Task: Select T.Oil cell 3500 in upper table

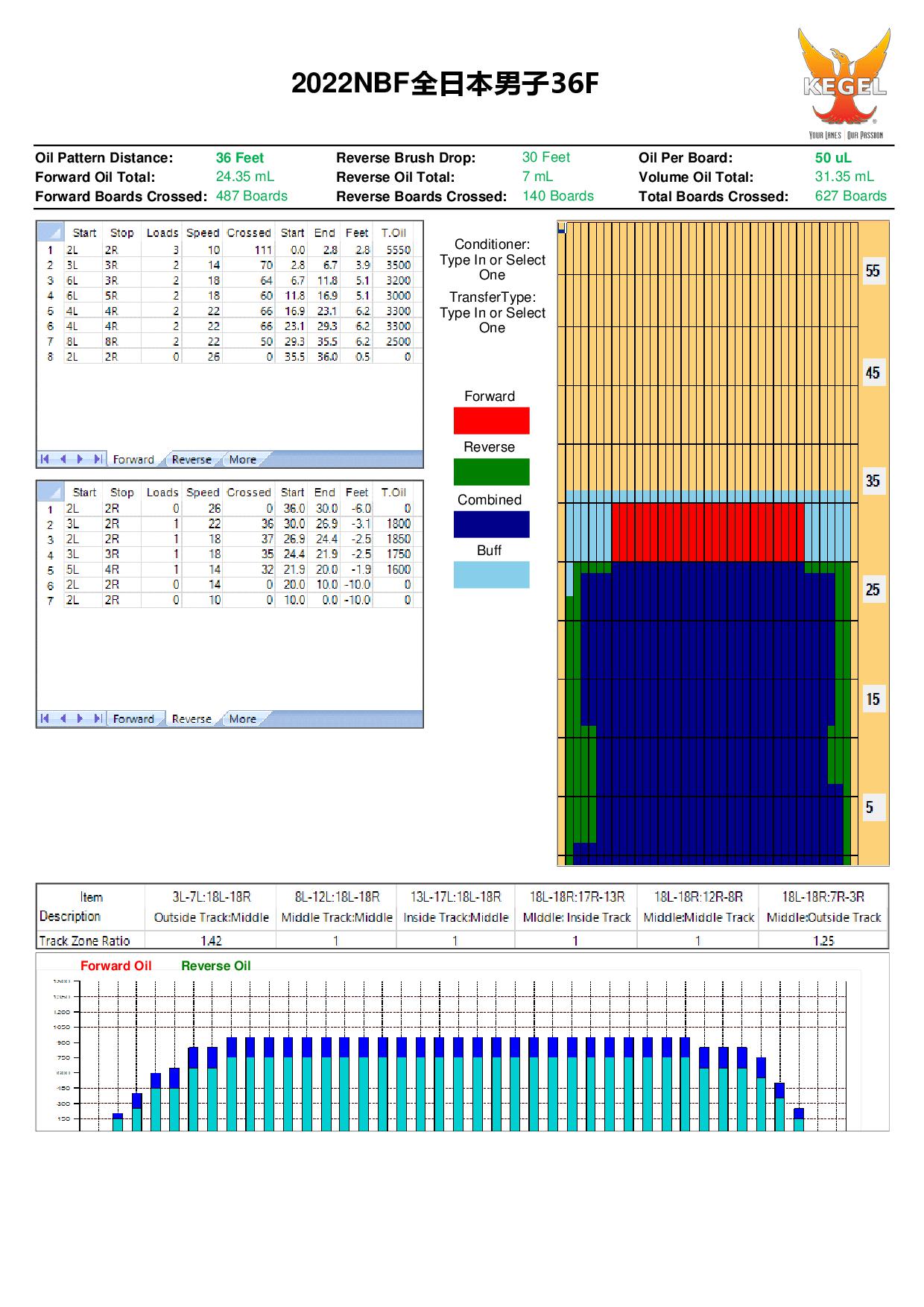Action: (393, 265)
